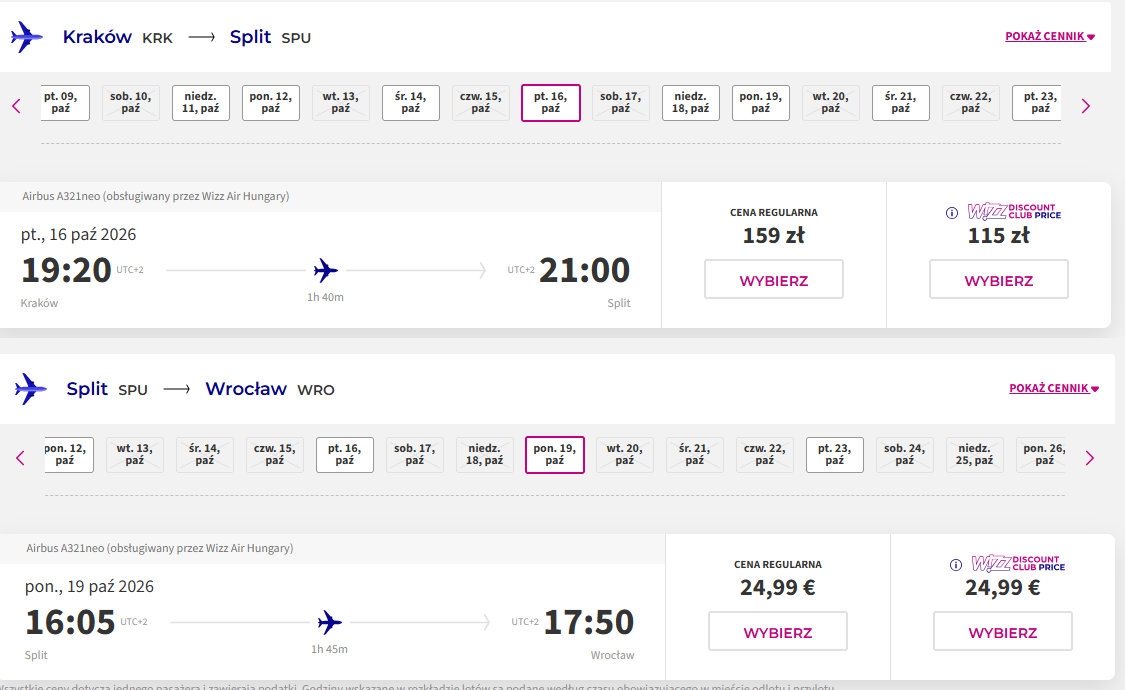Select return date pt. 23, paź
Image resolution: width=1125 pixels, height=690 pixels.
click(x=834, y=455)
